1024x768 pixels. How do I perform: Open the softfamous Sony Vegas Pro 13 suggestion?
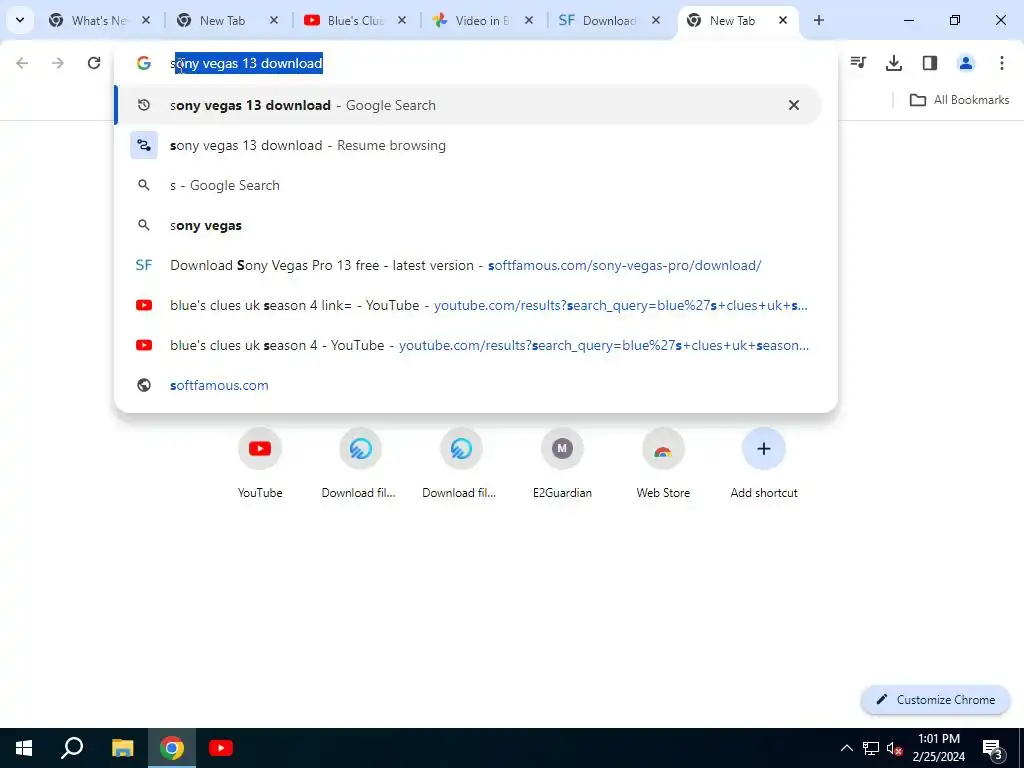[x=468, y=265]
